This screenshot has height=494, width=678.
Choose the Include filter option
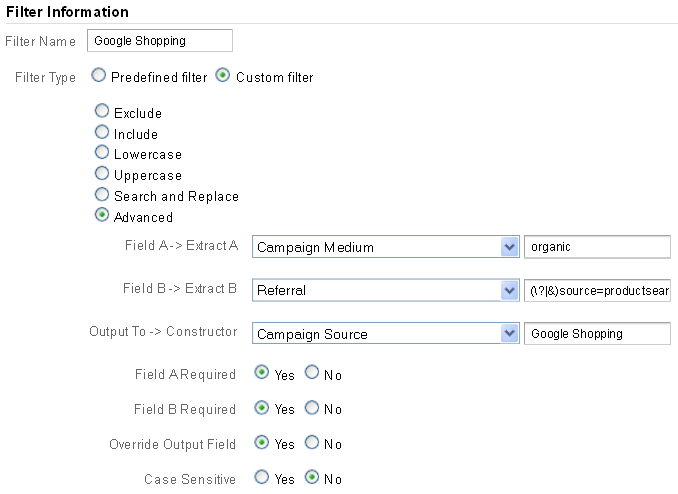101,133
